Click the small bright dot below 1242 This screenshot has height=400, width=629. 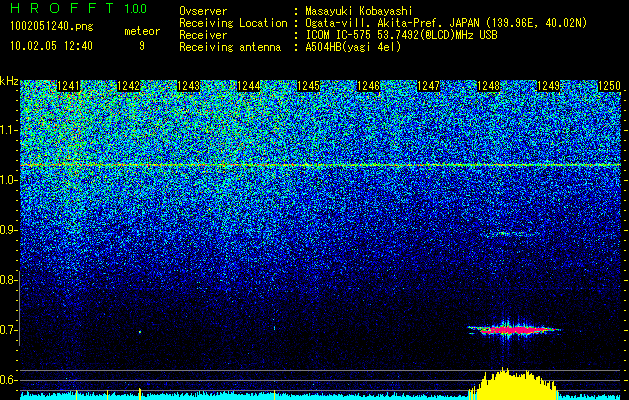pyautogui.click(x=140, y=332)
